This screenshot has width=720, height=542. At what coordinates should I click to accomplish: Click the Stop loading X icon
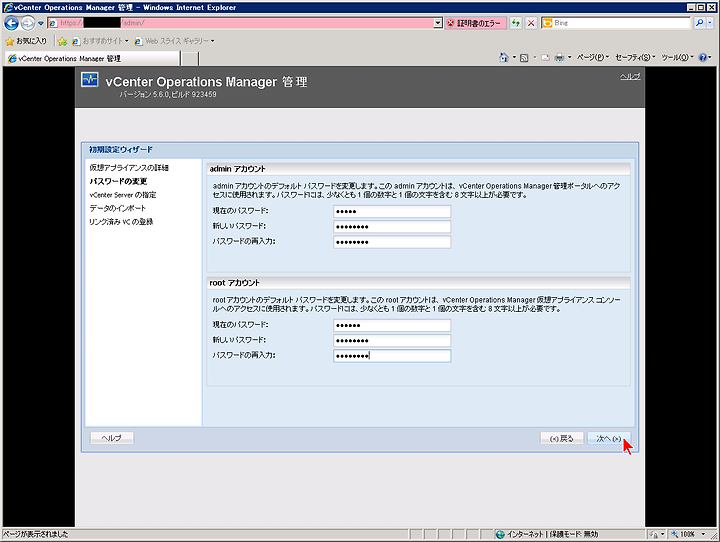click(x=531, y=23)
